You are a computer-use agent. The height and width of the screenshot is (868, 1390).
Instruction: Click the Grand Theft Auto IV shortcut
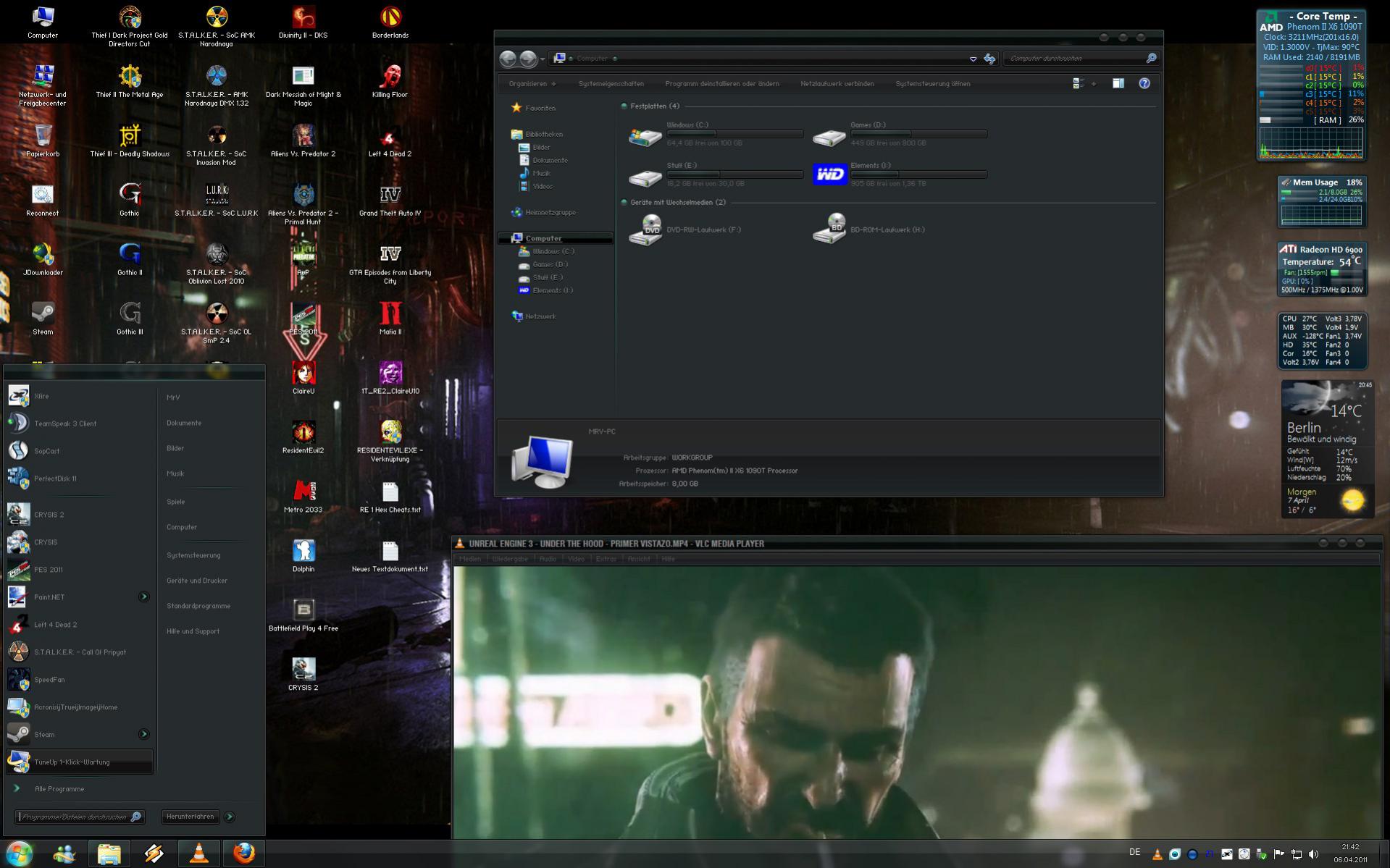click(x=390, y=200)
